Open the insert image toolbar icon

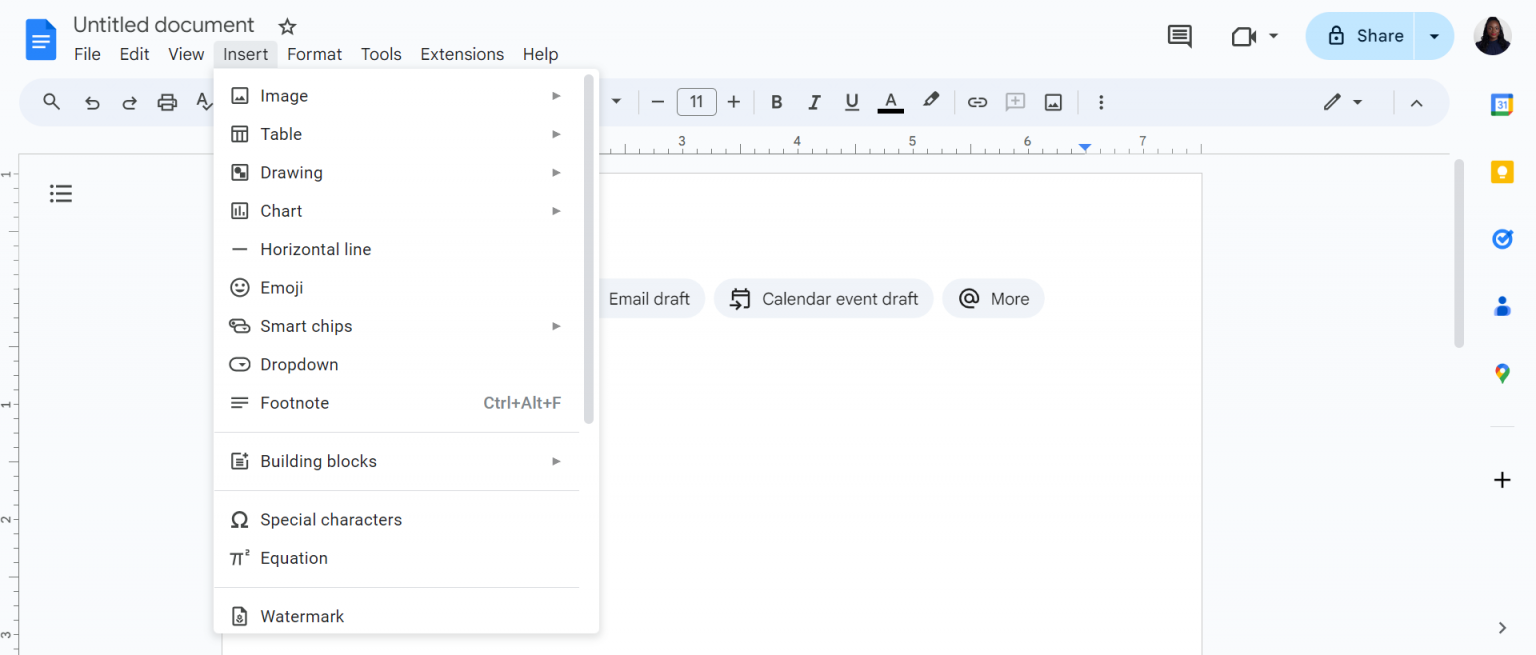tap(1053, 101)
